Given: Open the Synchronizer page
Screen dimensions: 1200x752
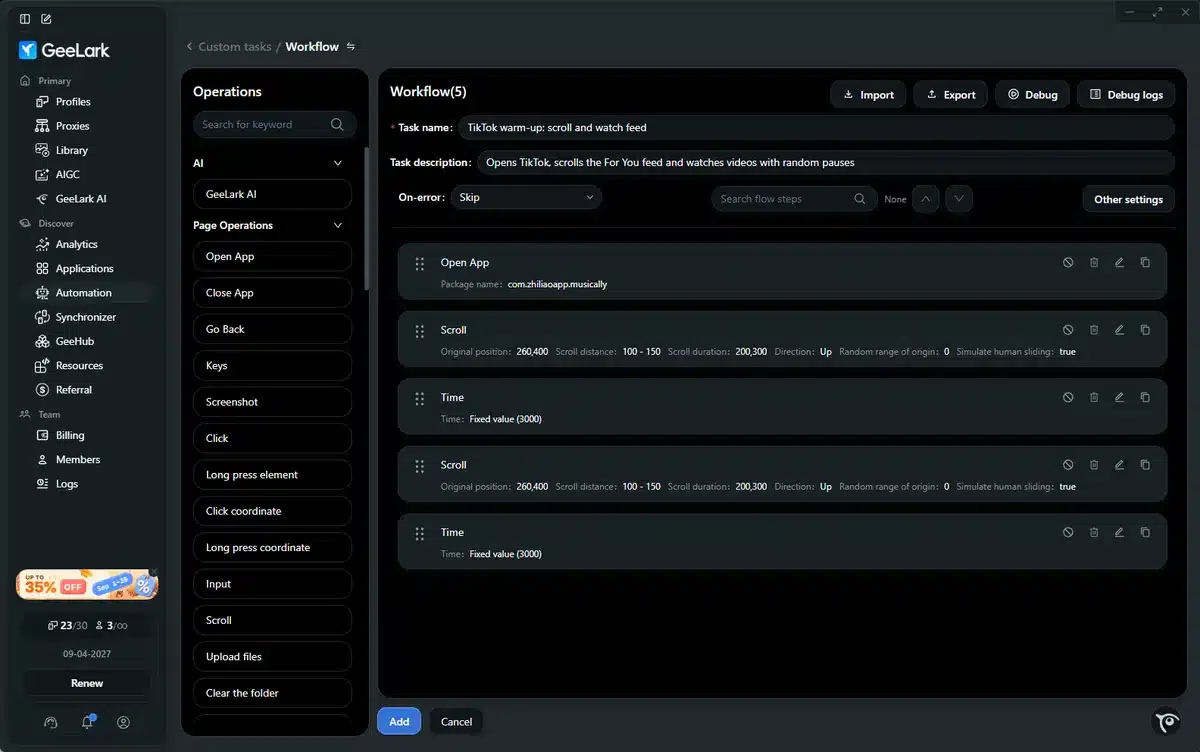Looking at the screenshot, I should click(x=86, y=317).
